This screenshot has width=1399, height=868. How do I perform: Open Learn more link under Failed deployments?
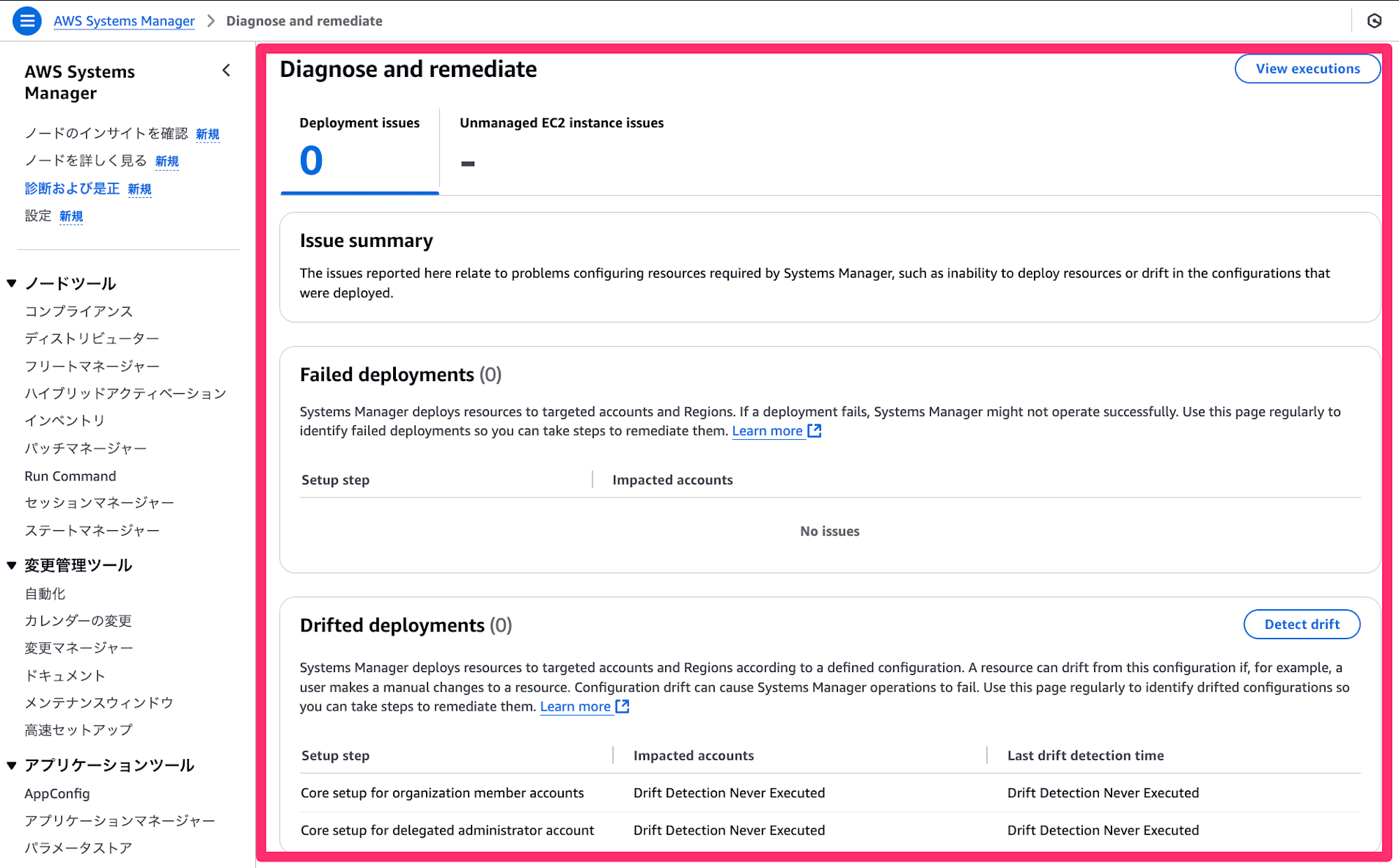[767, 431]
